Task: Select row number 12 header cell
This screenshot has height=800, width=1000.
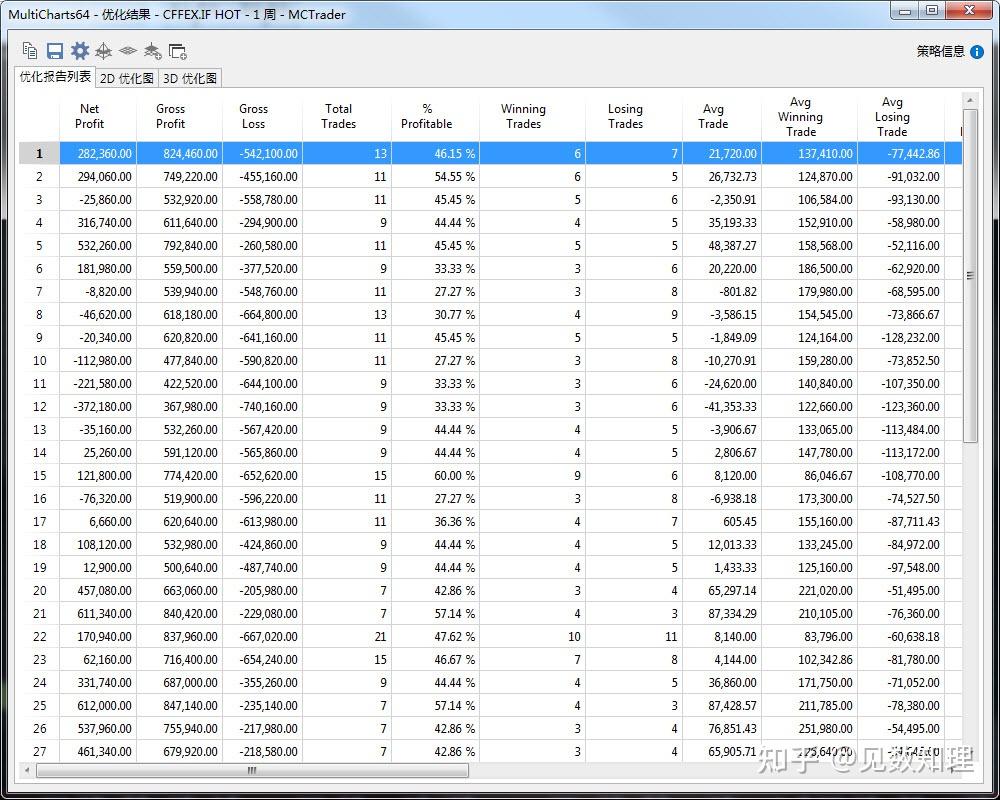Action: [x=39, y=406]
